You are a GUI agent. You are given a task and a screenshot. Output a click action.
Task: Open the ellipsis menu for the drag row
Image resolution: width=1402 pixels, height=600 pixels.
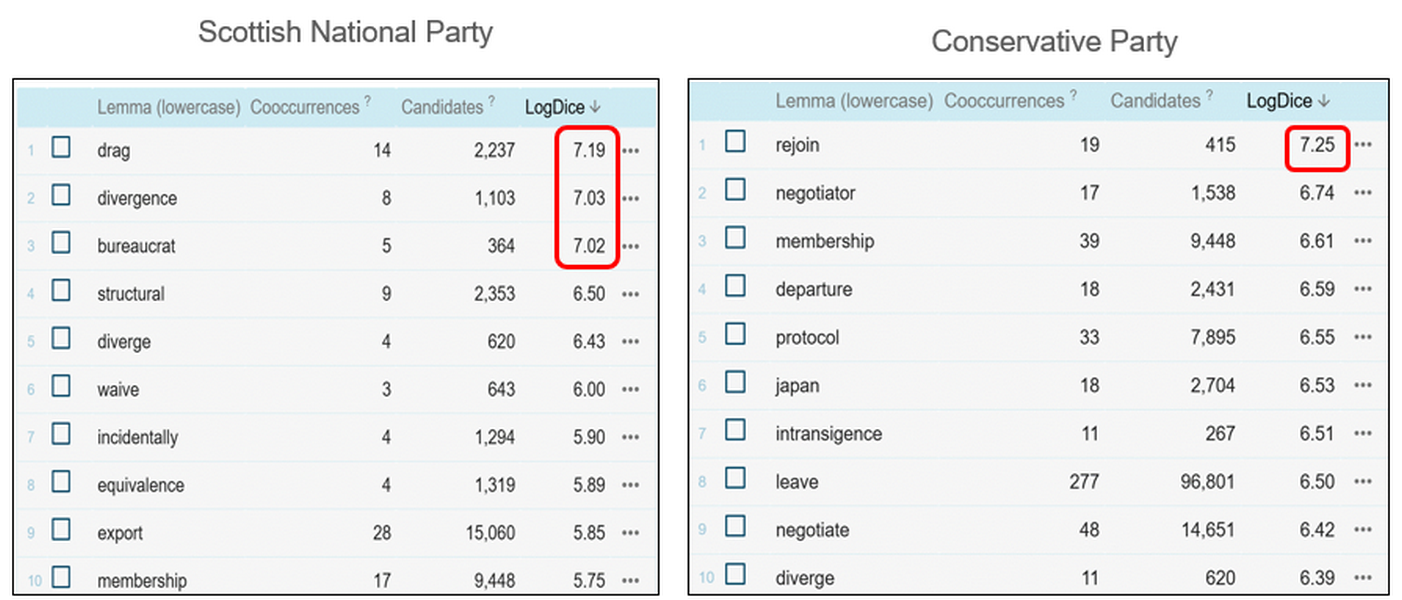631,150
